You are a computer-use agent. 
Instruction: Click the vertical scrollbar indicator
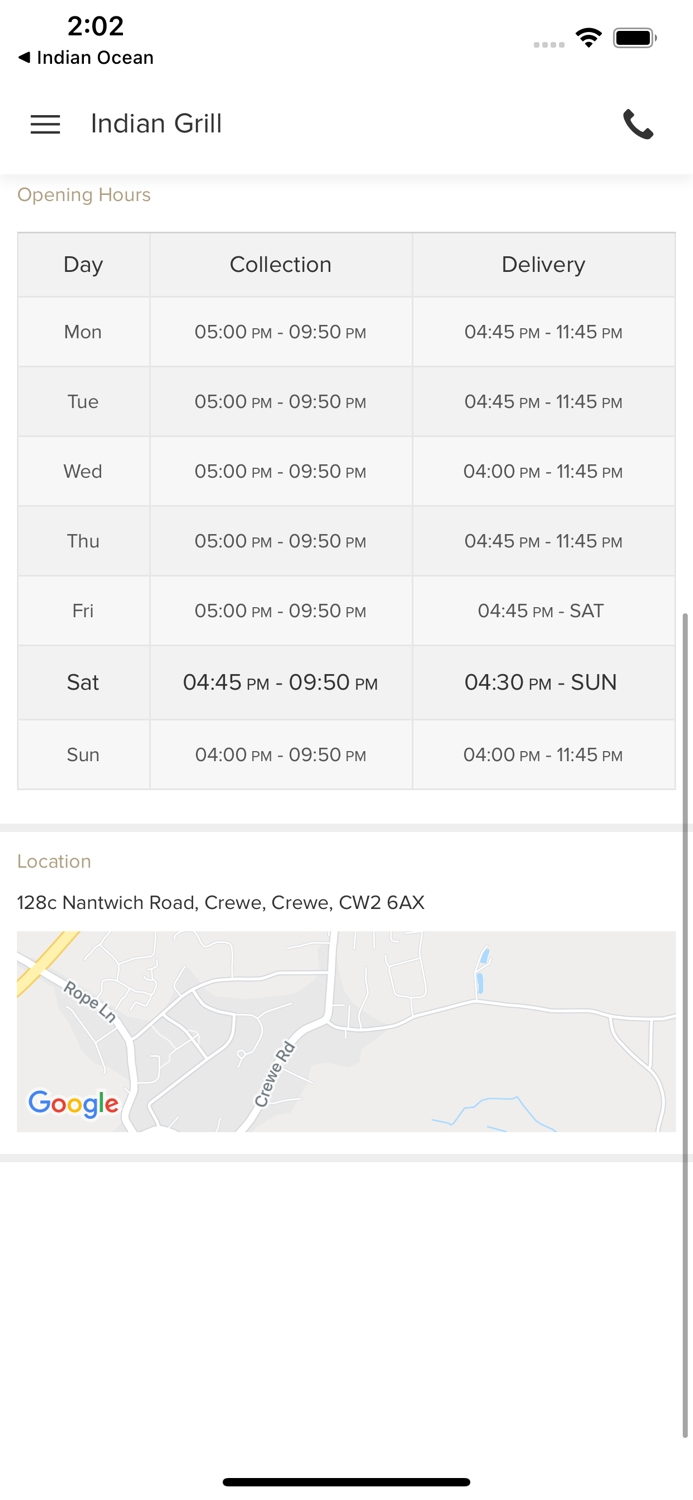pos(685,1020)
